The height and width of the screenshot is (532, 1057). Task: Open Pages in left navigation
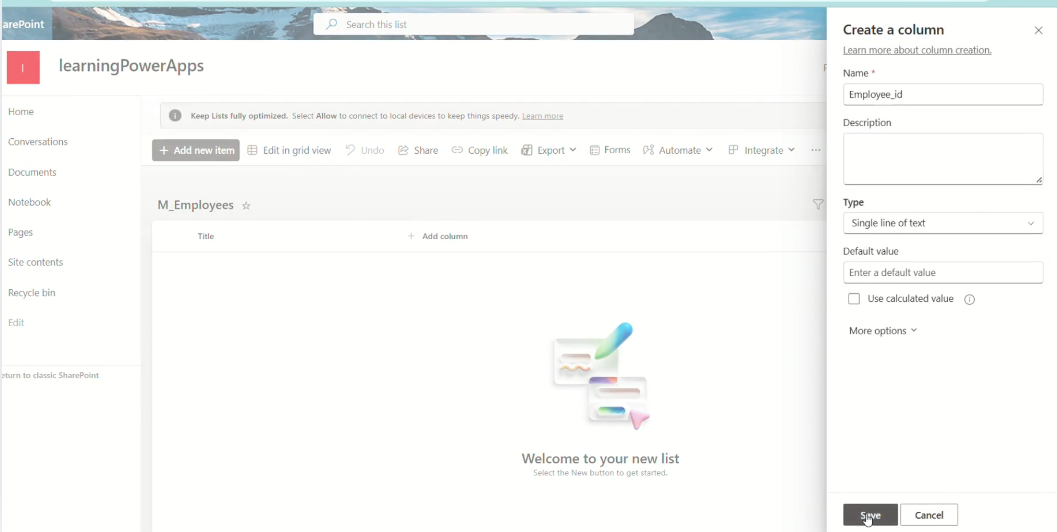point(20,232)
